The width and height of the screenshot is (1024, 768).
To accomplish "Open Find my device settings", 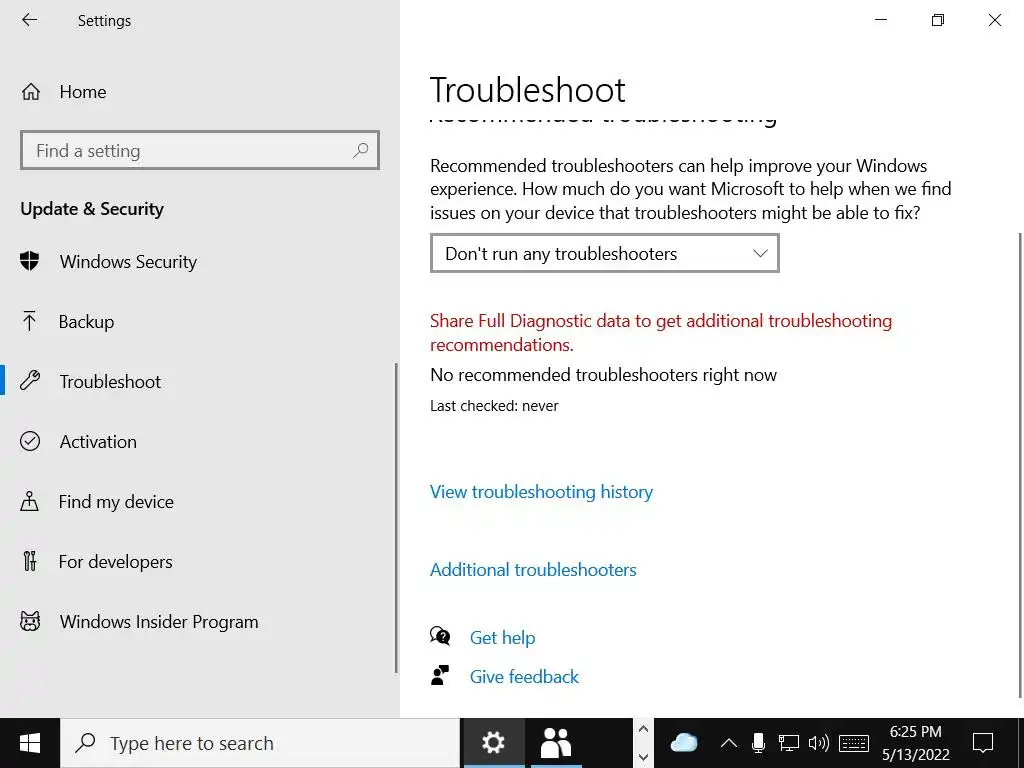I will coord(116,502).
